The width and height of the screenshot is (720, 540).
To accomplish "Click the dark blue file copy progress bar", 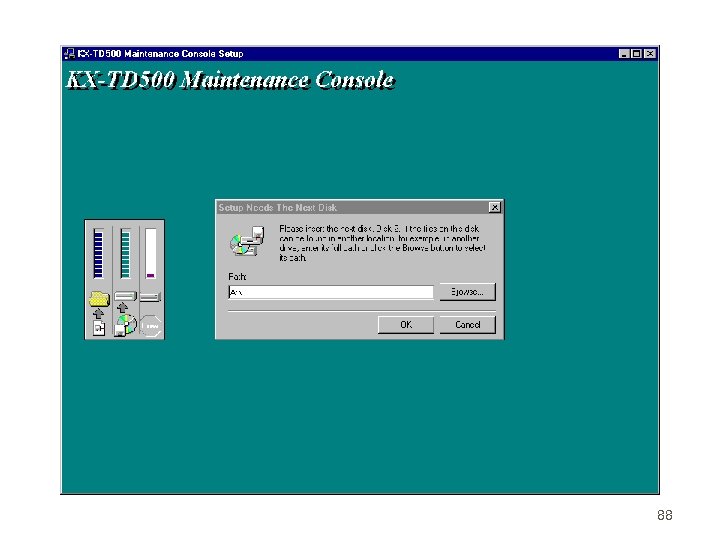I will (x=98, y=253).
